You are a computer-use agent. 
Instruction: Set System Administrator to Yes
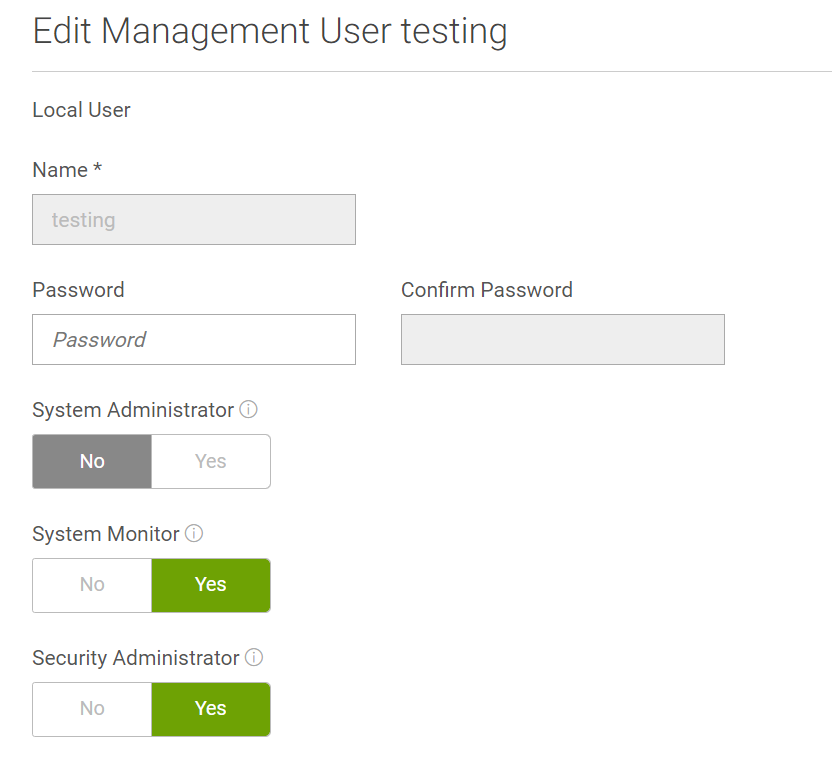(x=211, y=461)
